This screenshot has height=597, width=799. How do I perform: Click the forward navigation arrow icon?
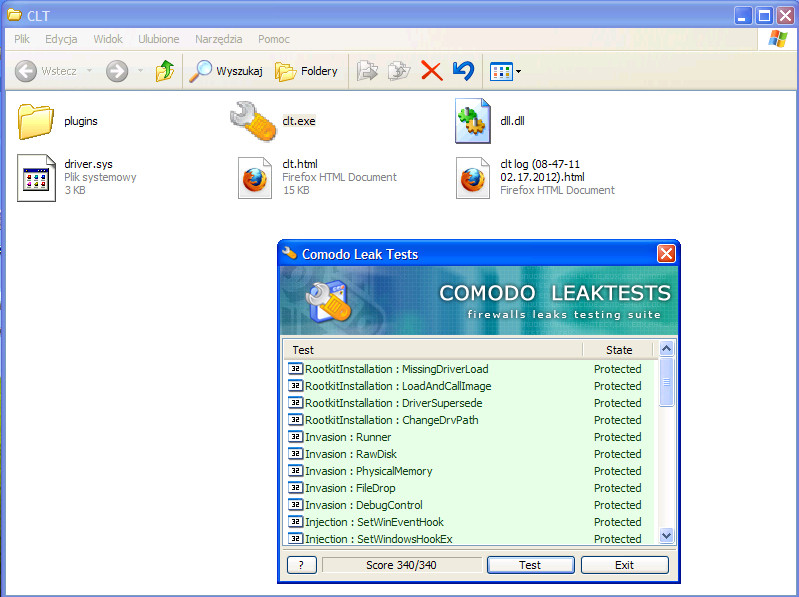[x=117, y=71]
